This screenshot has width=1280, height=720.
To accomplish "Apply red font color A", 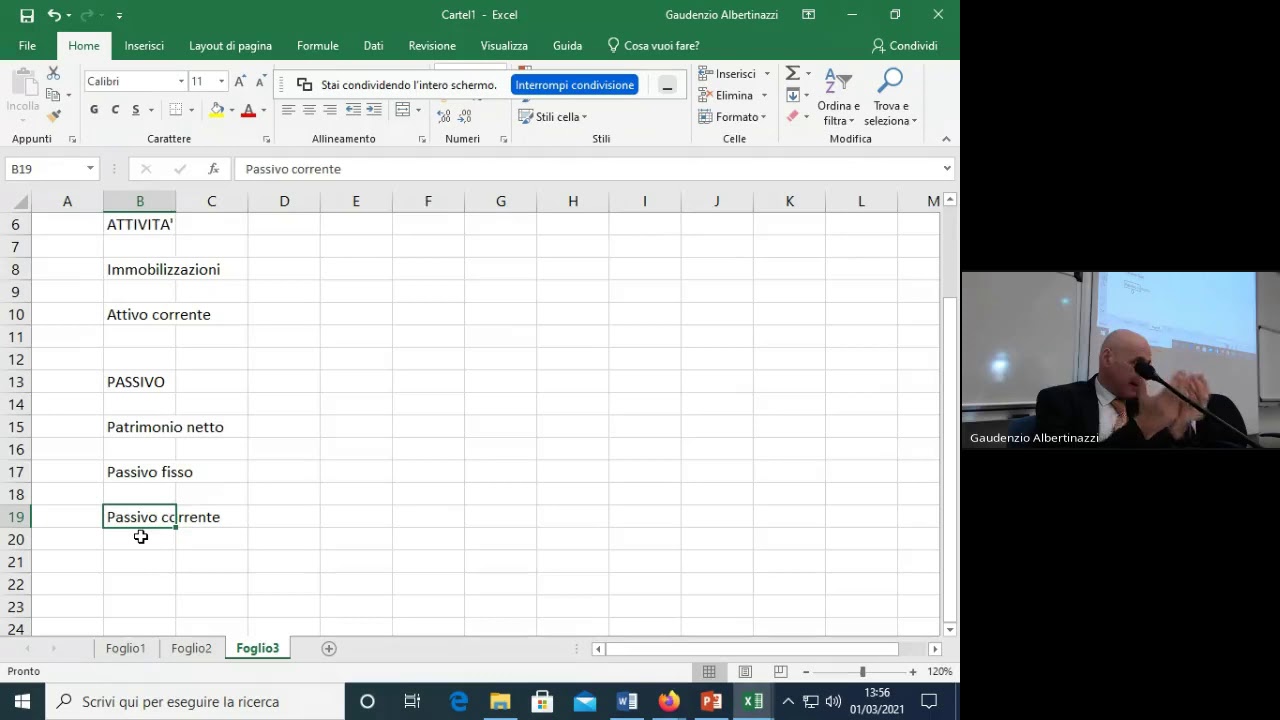I will coord(249,110).
